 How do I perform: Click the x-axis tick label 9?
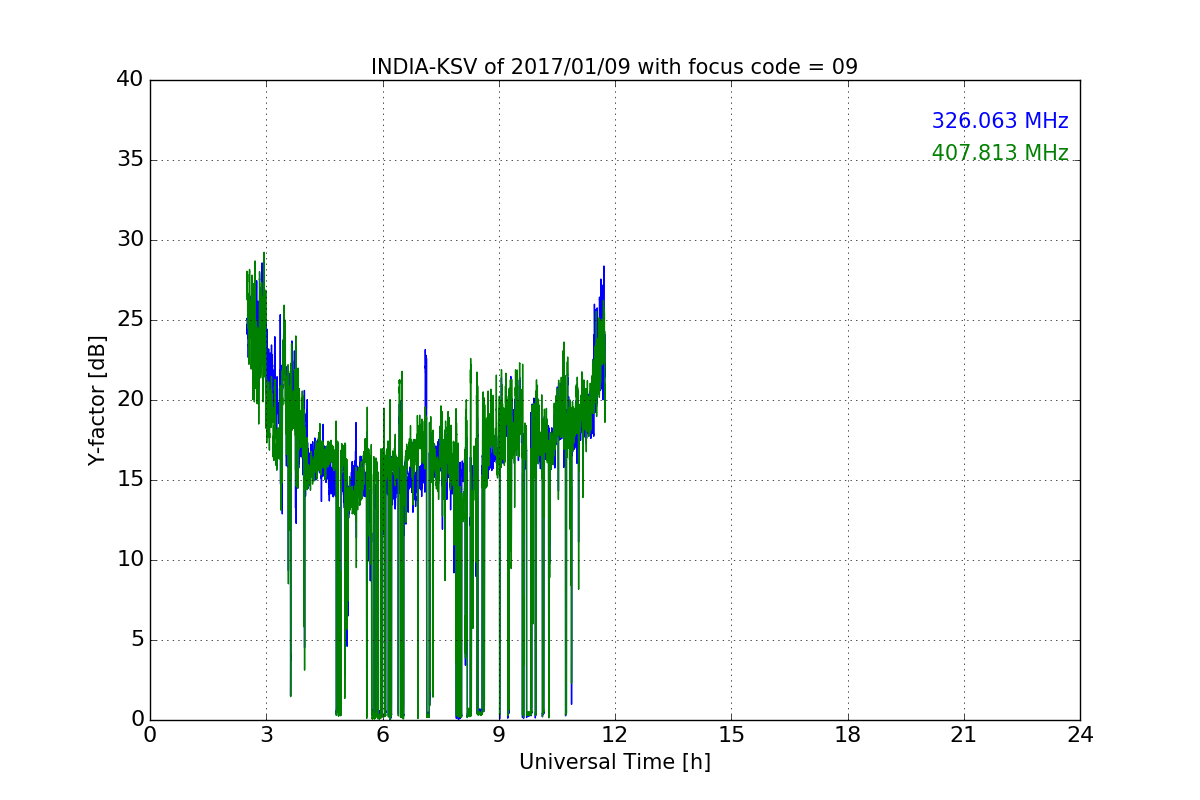[499, 734]
